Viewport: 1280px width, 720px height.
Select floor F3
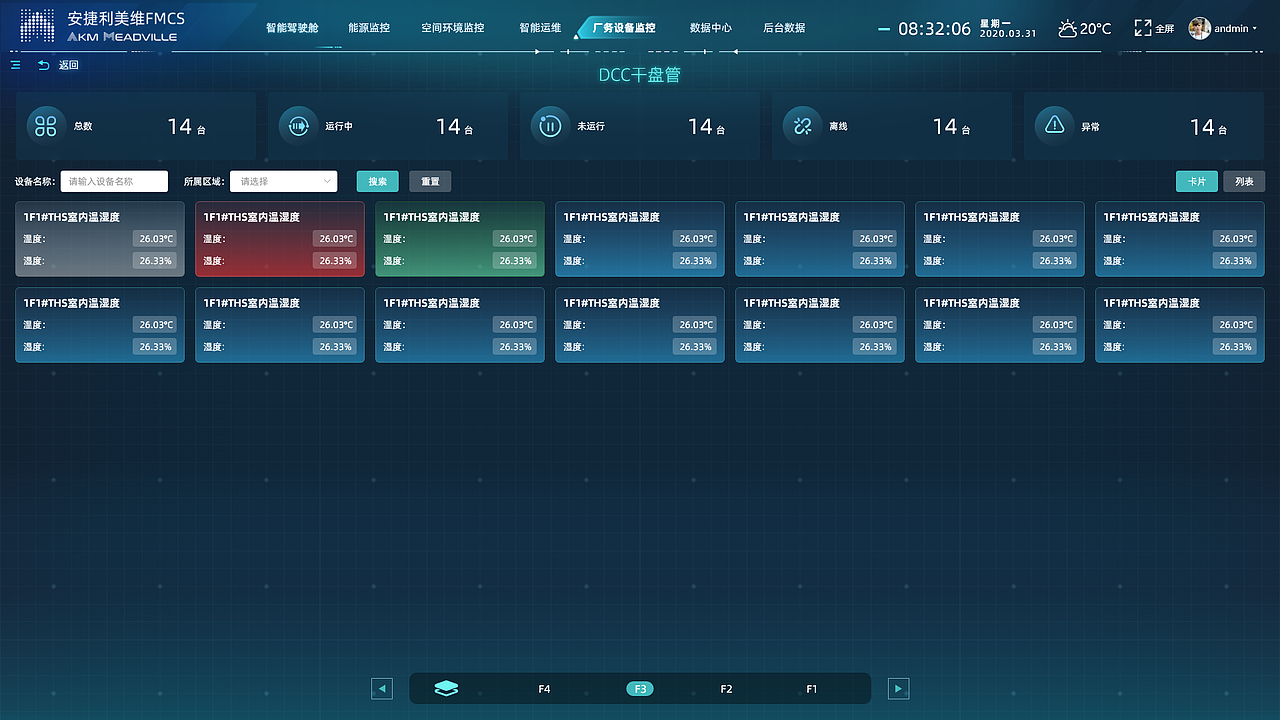pos(640,689)
